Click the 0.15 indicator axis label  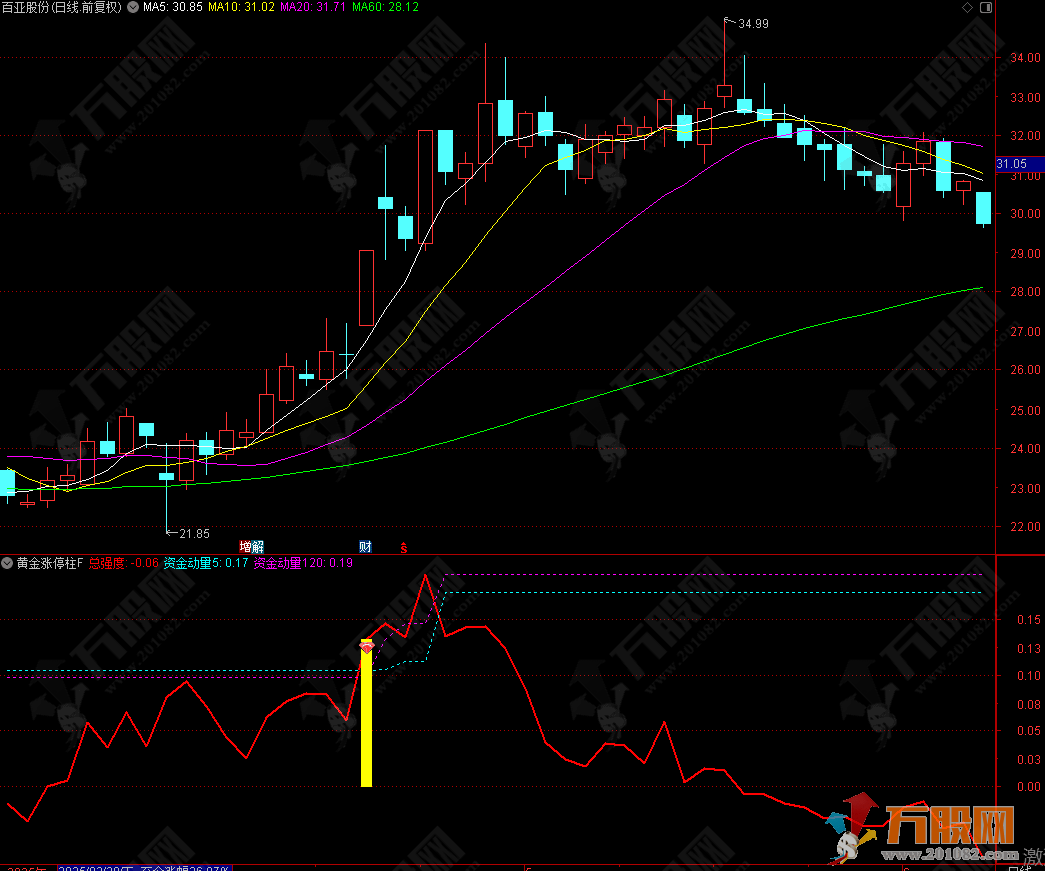[x=1029, y=620]
